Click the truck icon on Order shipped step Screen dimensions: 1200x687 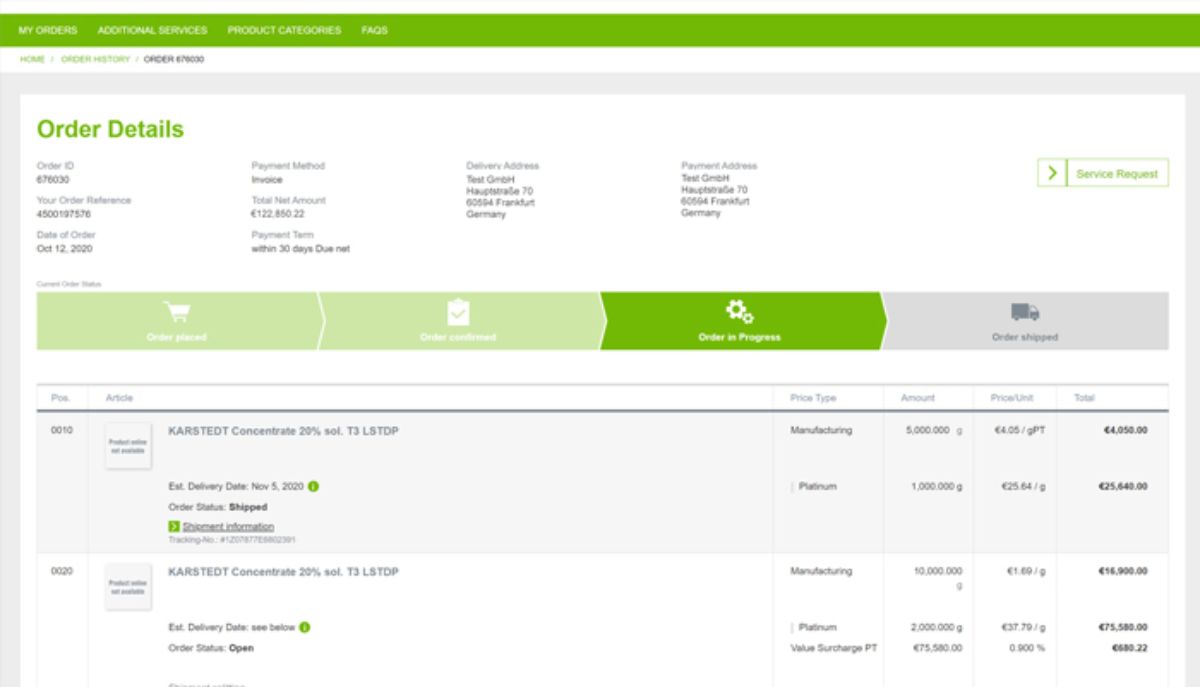click(1023, 311)
